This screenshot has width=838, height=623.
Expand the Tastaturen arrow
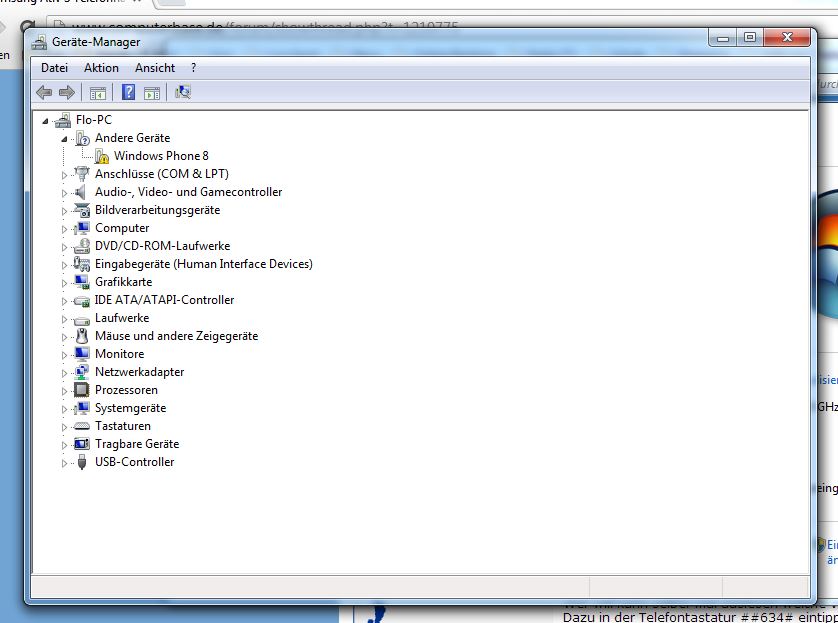tap(64, 427)
